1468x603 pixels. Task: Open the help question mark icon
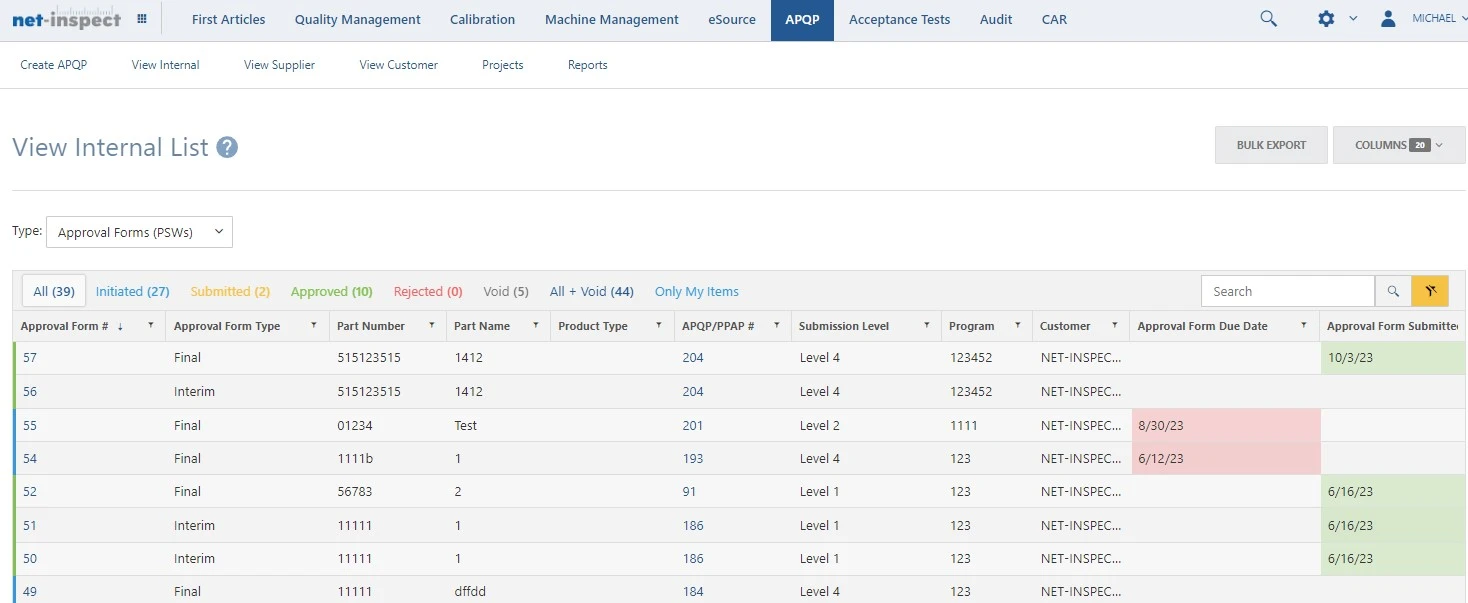[x=228, y=148]
